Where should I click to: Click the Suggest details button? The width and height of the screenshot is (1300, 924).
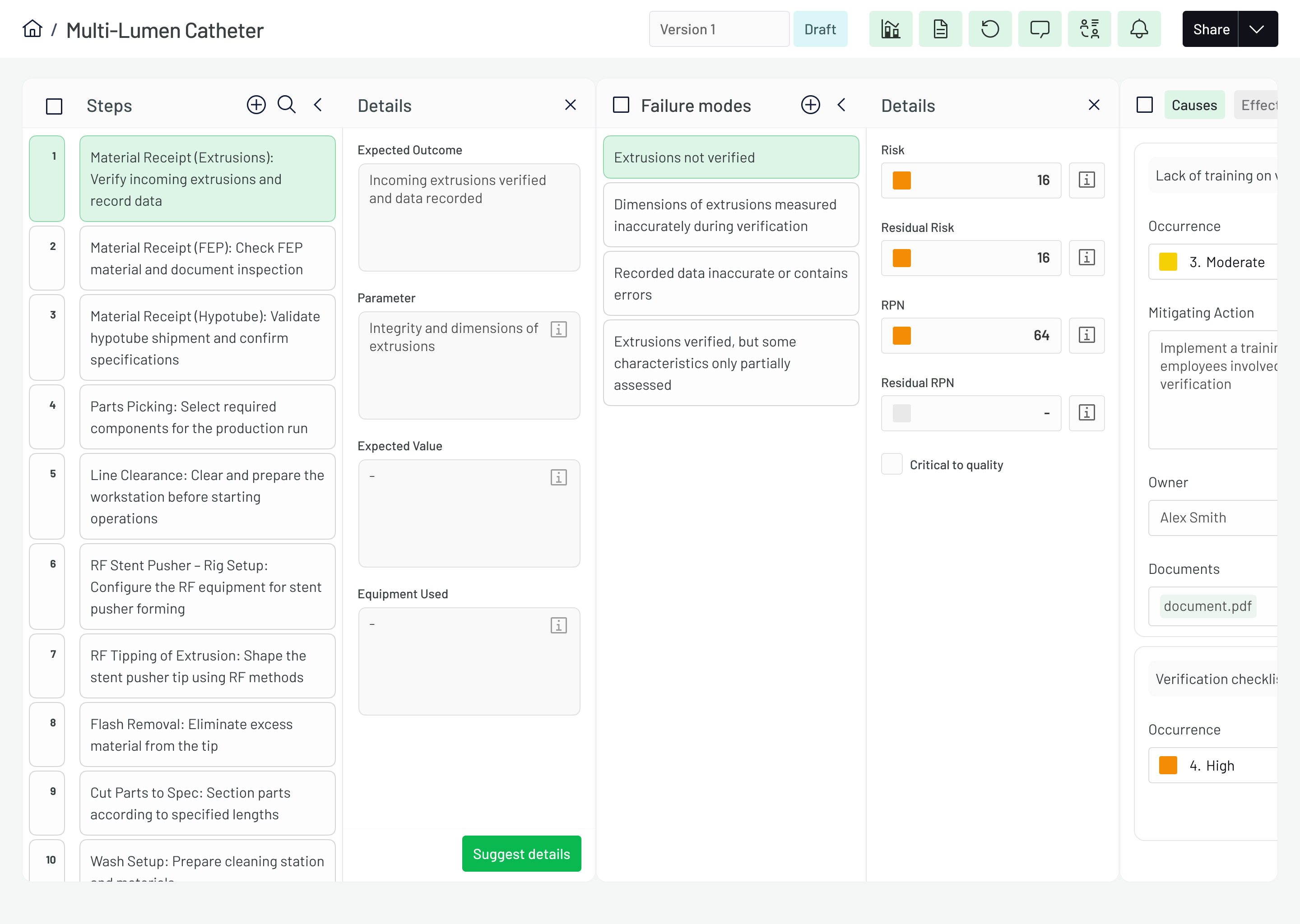pos(521,854)
